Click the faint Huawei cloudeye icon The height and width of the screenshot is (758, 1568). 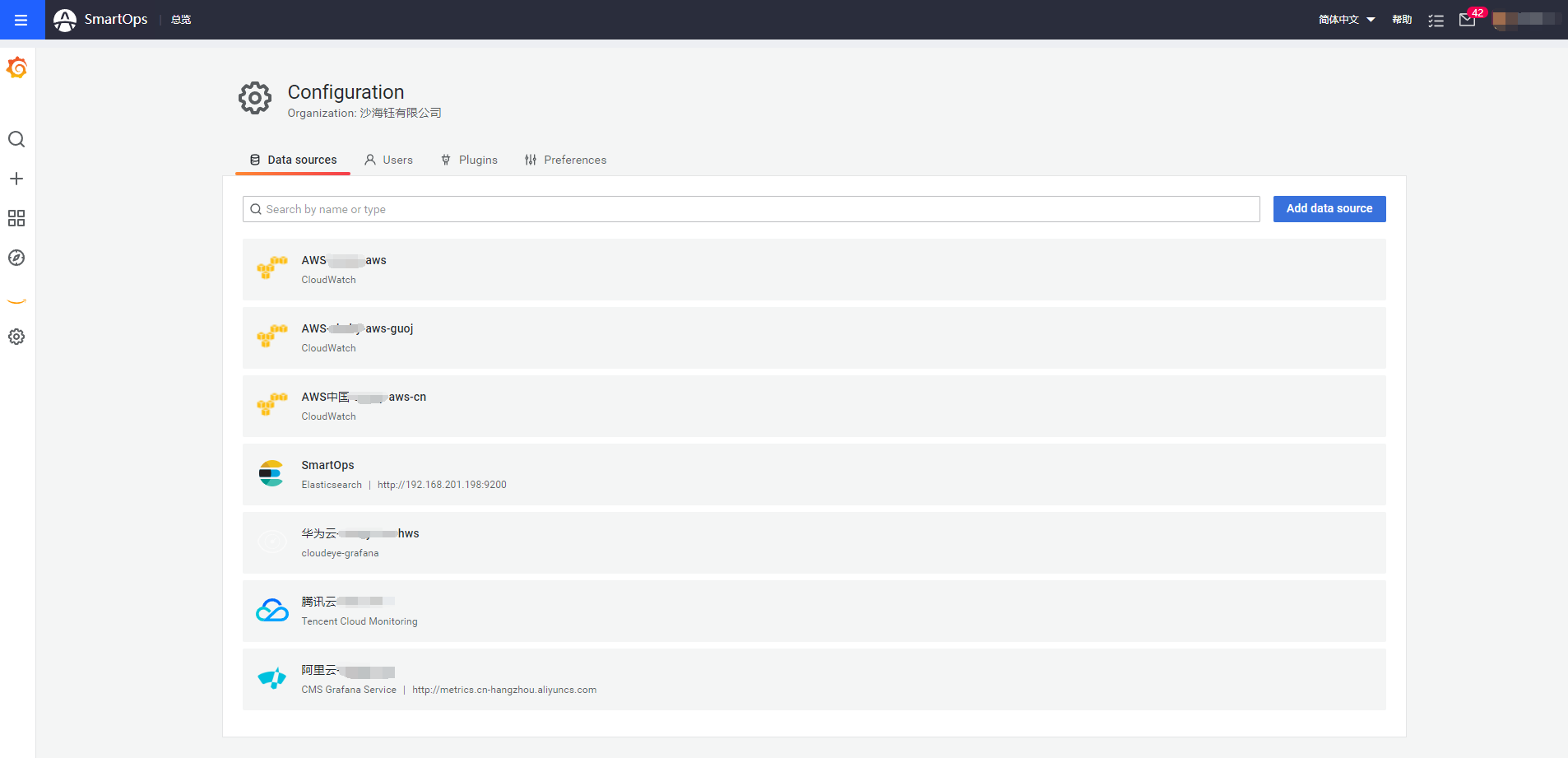[272, 542]
